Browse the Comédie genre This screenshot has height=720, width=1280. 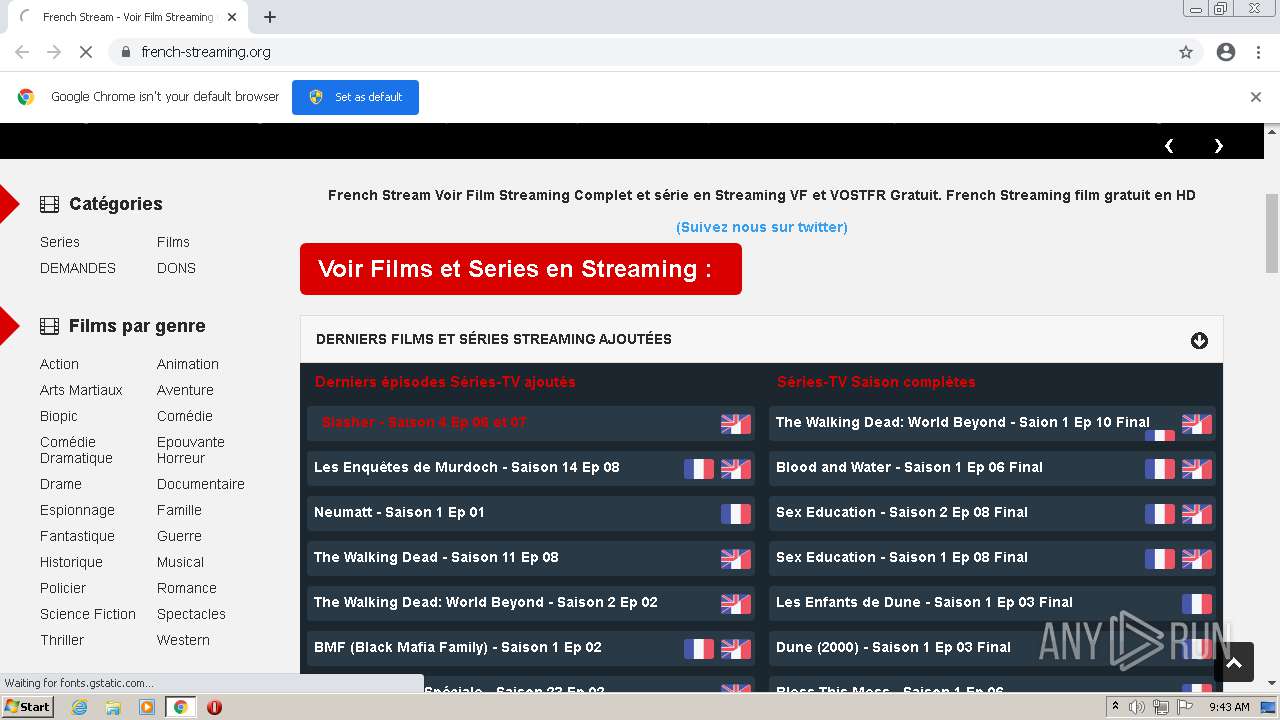185,416
